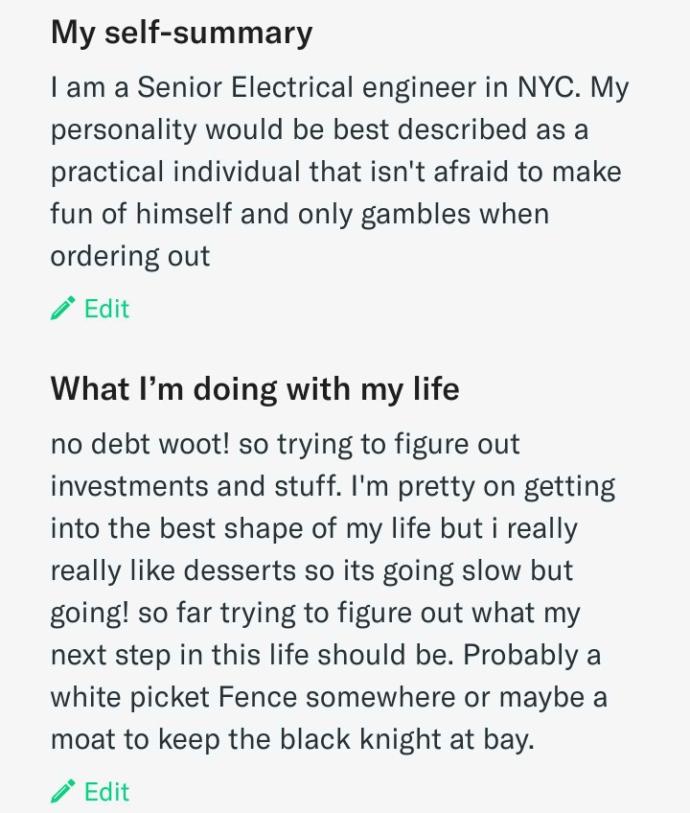Viewport: 690px width, 813px height.
Task: Click the word 'moat' in the last line
Action: [82, 739]
